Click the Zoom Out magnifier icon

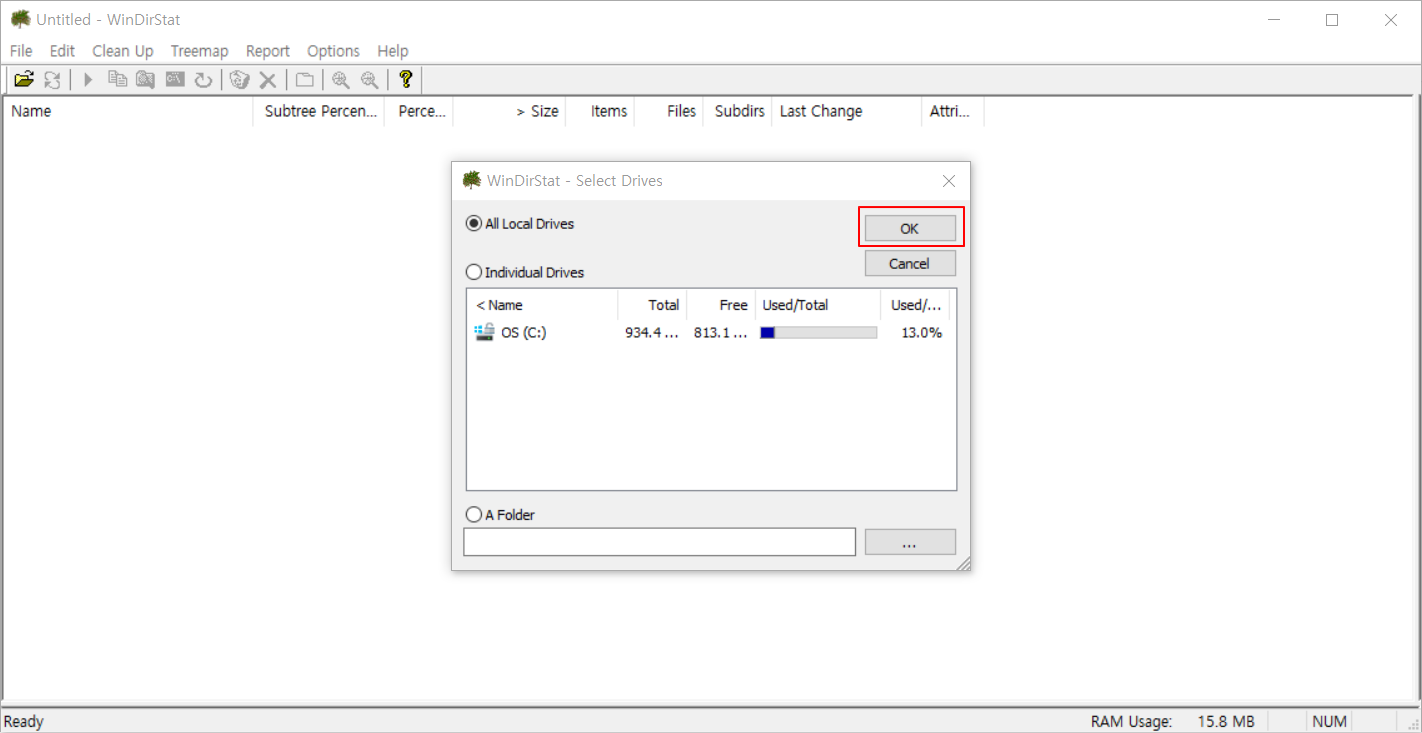[369, 80]
